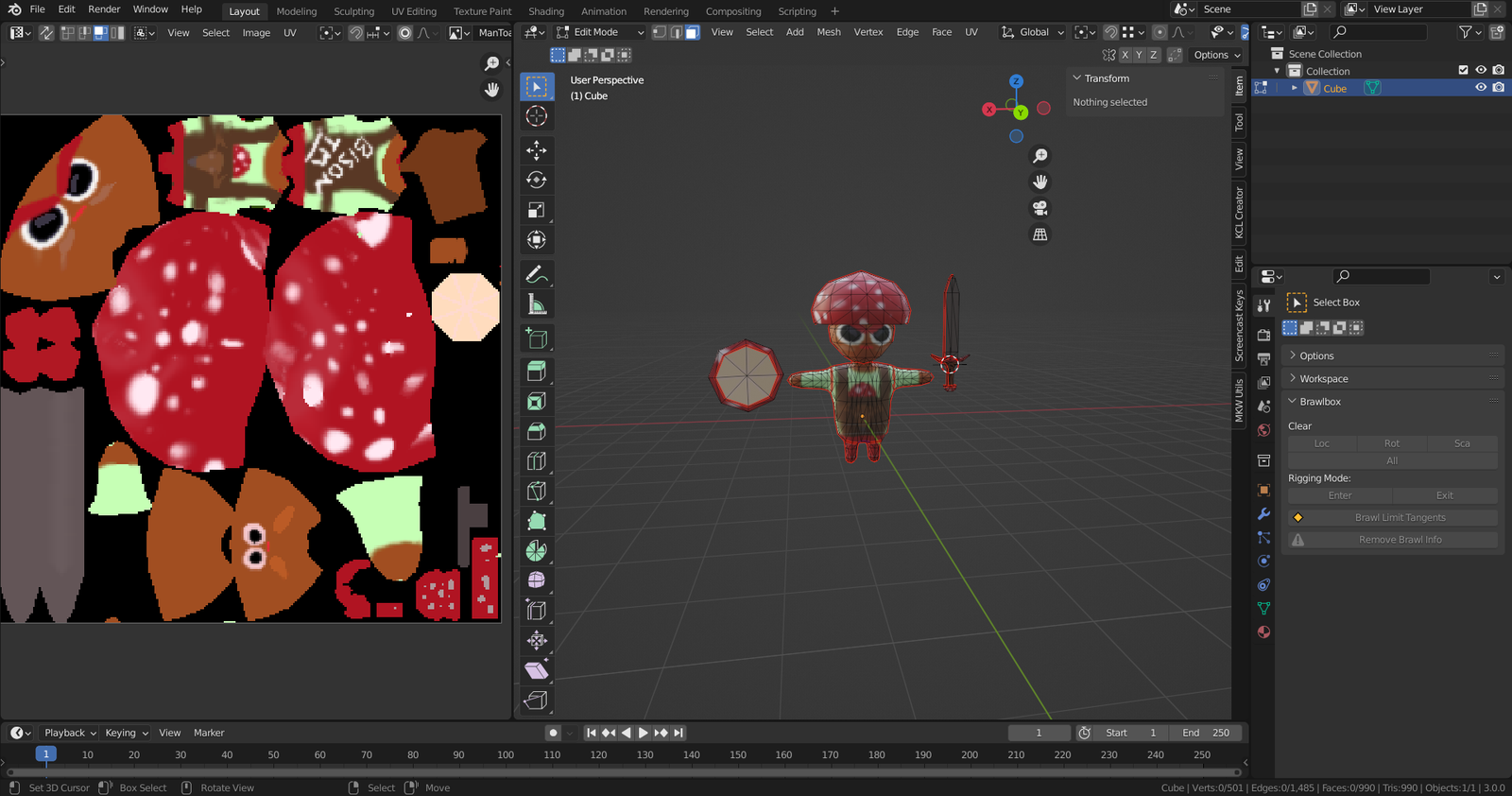Select the Annotate tool
1512x796 pixels.
click(537, 275)
